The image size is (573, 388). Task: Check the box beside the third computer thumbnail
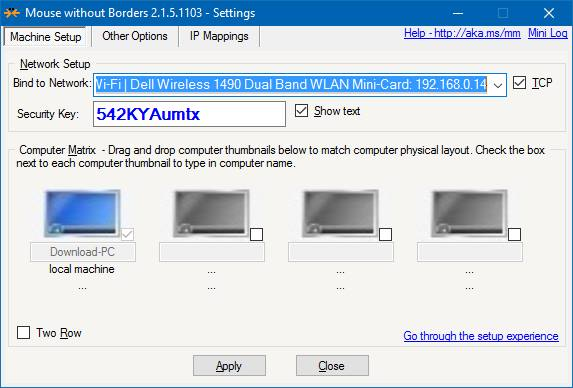pos(386,234)
